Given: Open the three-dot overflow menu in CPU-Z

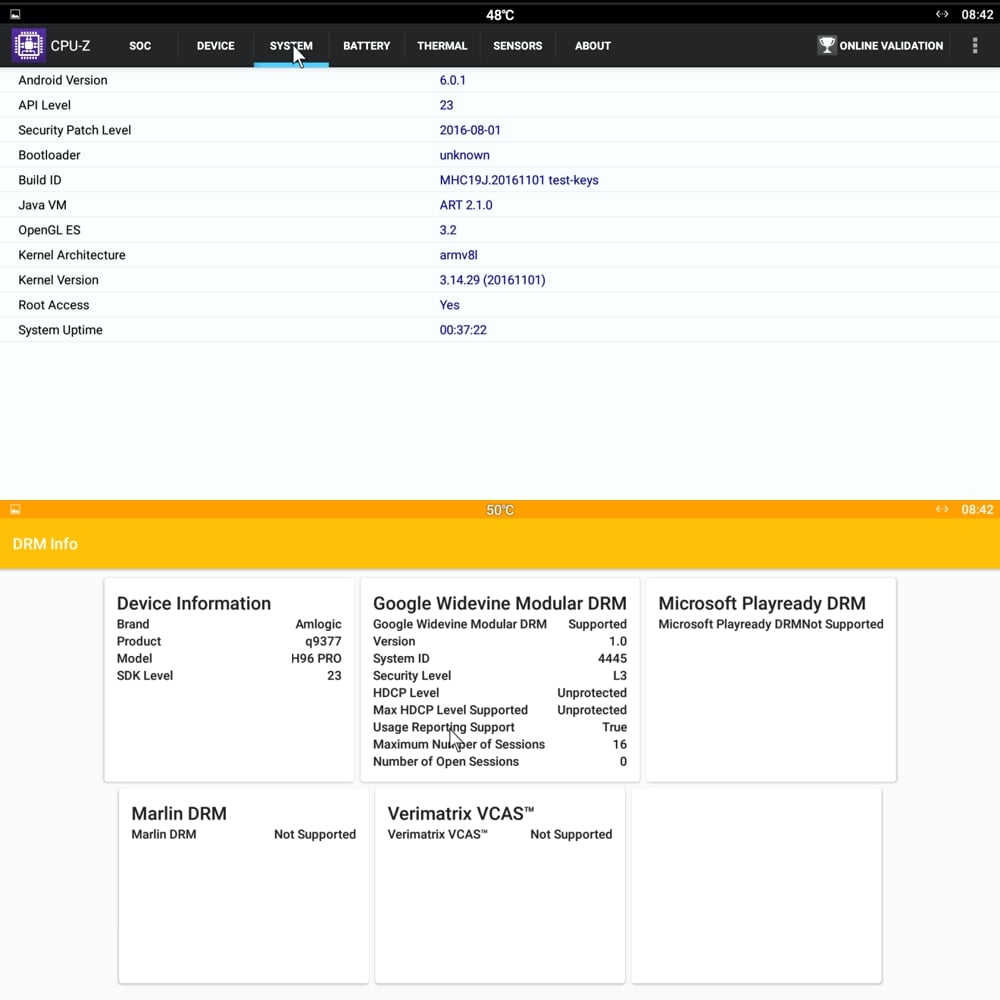Looking at the screenshot, I should click(x=974, y=45).
